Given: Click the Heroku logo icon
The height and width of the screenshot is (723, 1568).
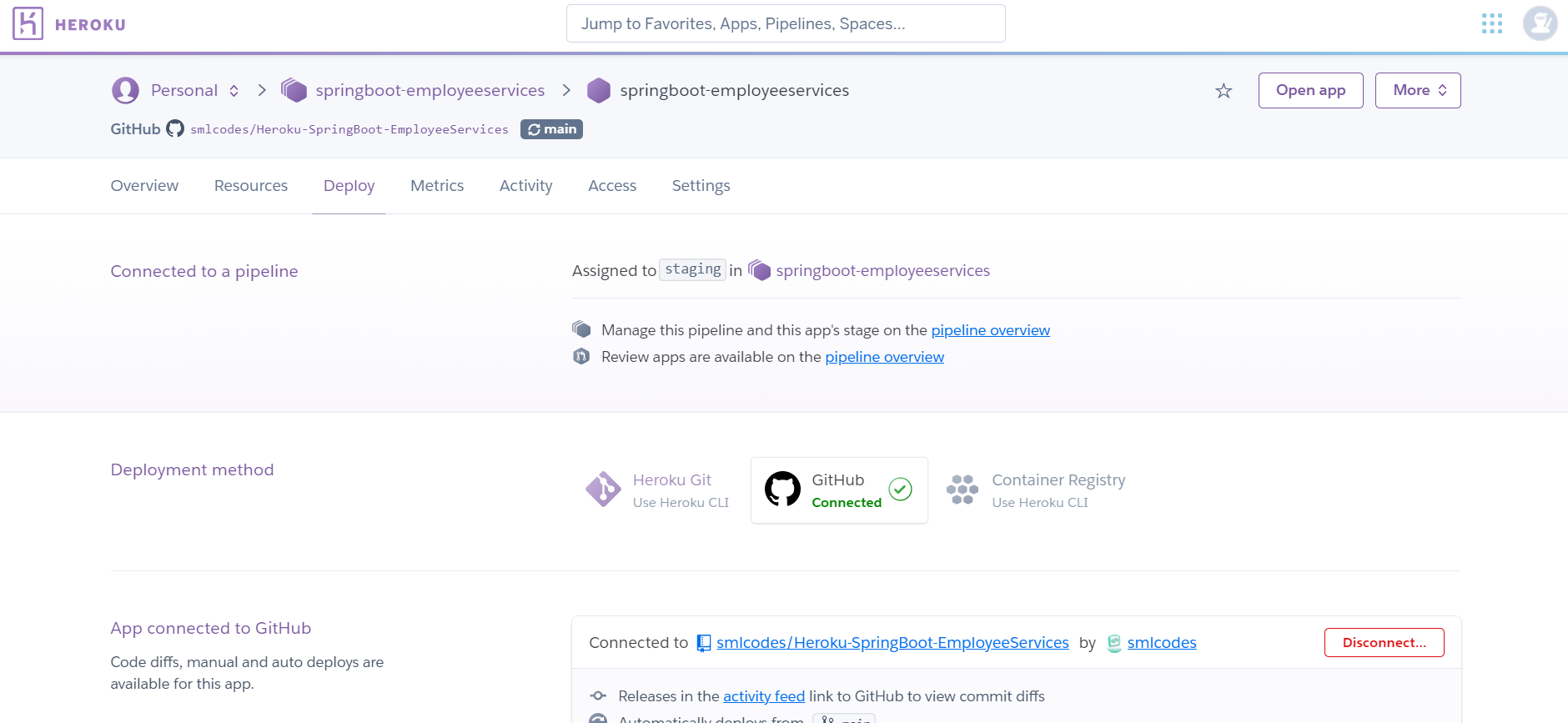Looking at the screenshot, I should 28,23.
